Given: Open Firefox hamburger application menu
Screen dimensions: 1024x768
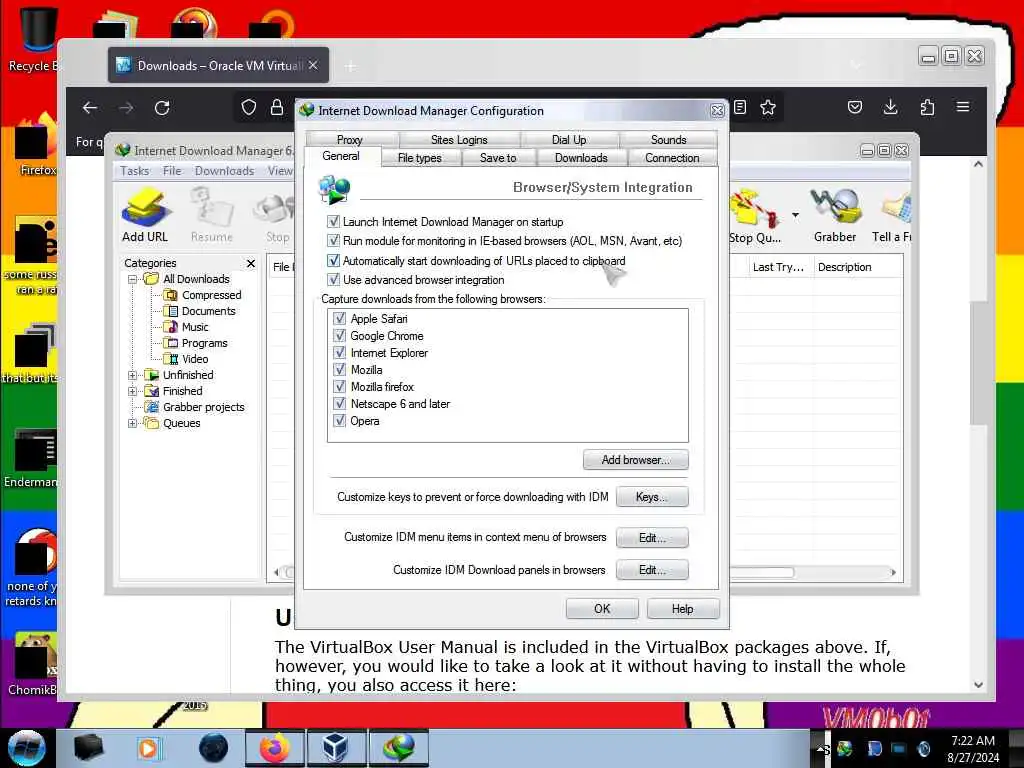Looking at the screenshot, I should (x=963, y=107).
